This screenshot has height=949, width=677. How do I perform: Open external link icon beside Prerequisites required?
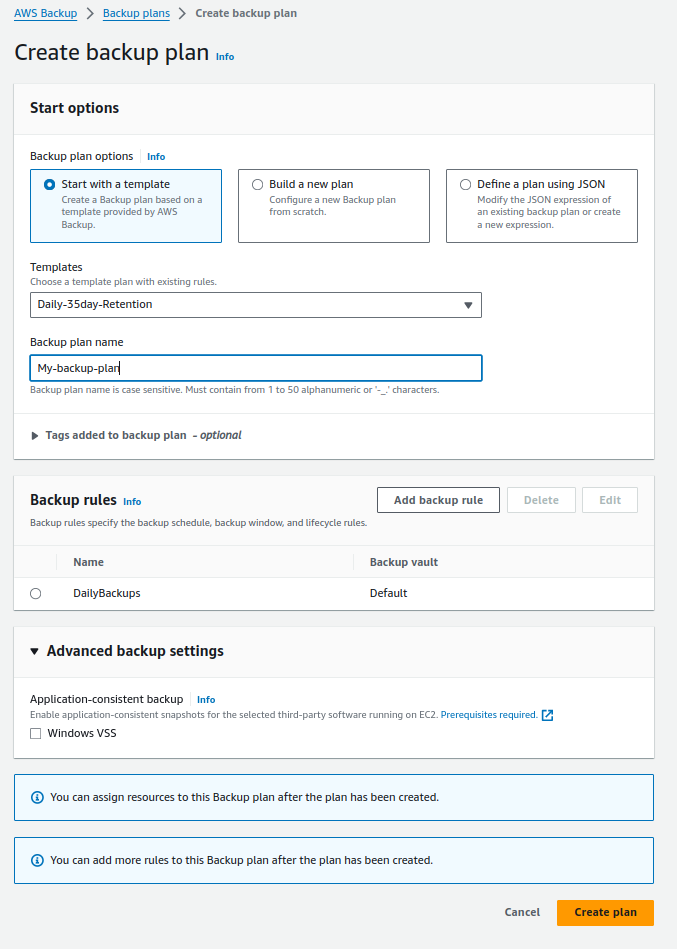point(547,715)
